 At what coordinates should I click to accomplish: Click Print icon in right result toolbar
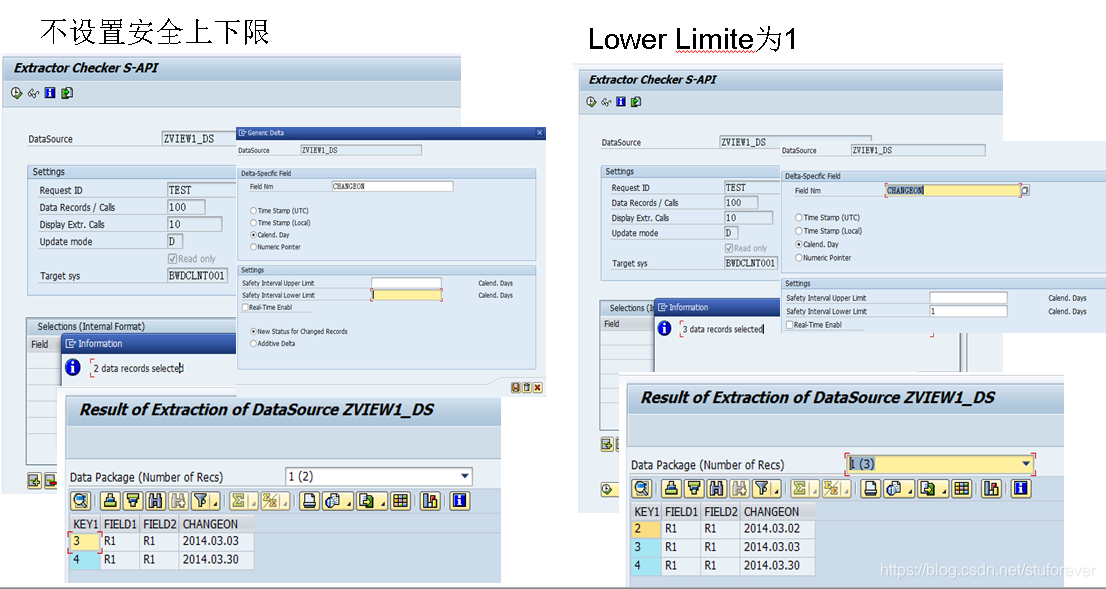870,488
